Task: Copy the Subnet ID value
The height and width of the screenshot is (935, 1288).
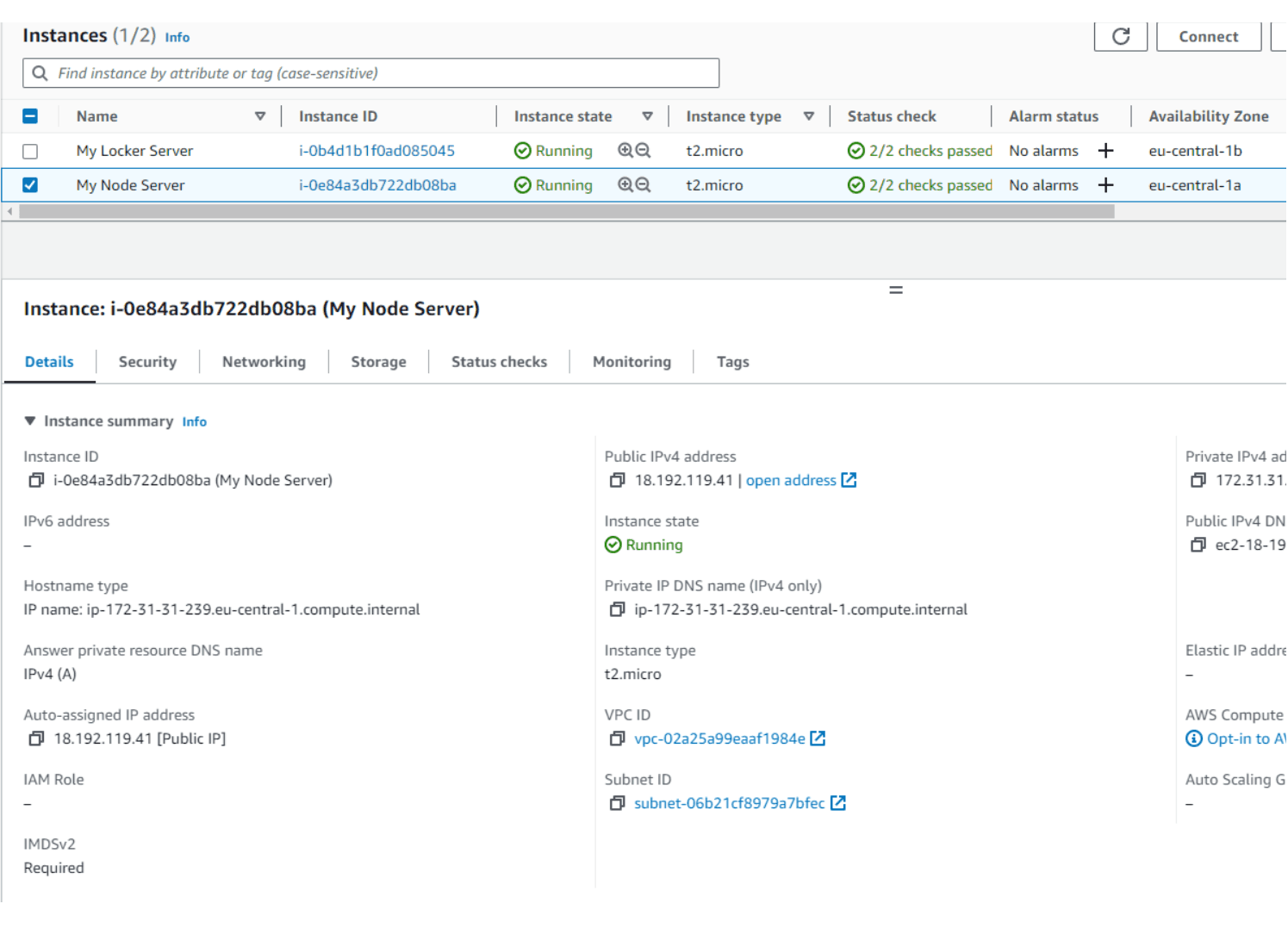Action: tap(617, 803)
